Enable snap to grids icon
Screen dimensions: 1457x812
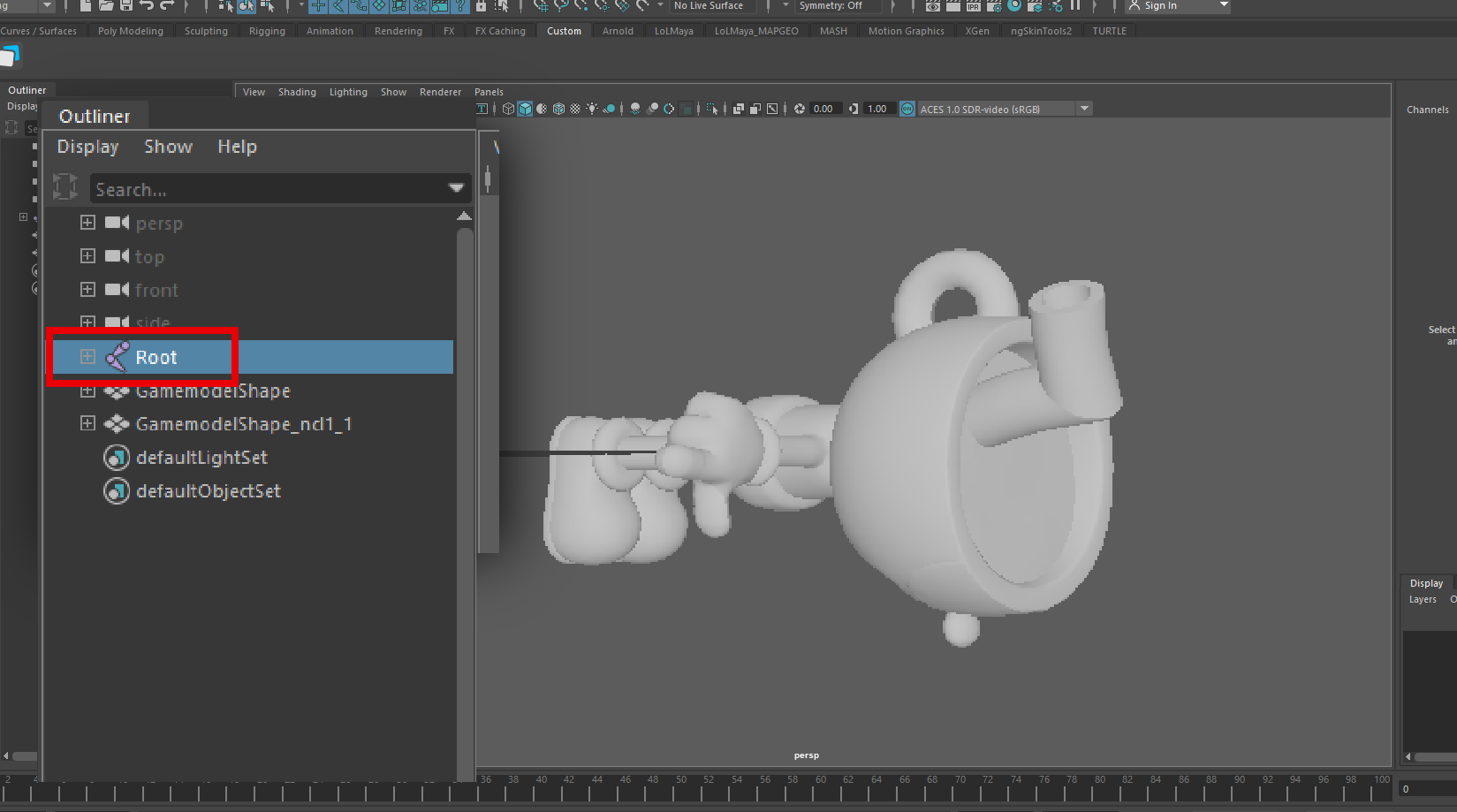click(x=541, y=6)
